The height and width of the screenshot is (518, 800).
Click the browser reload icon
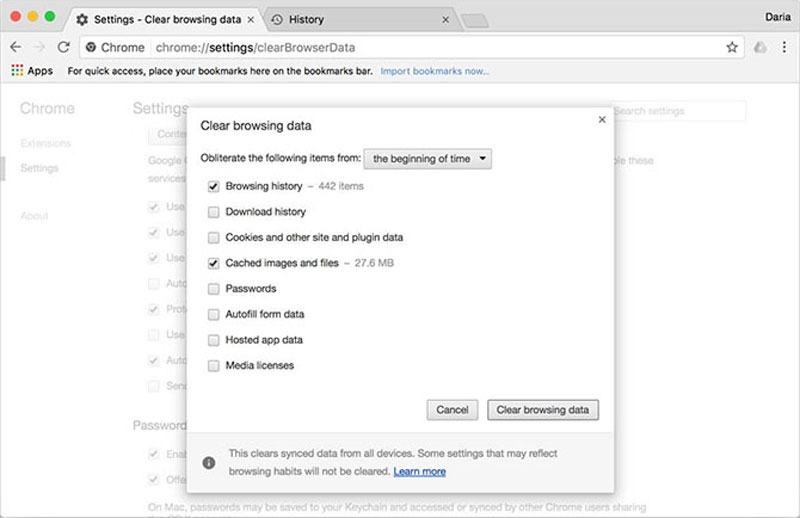click(63, 47)
